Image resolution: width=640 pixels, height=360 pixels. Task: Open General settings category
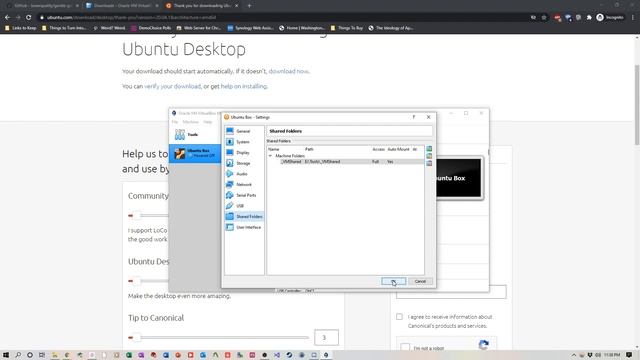(244, 131)
